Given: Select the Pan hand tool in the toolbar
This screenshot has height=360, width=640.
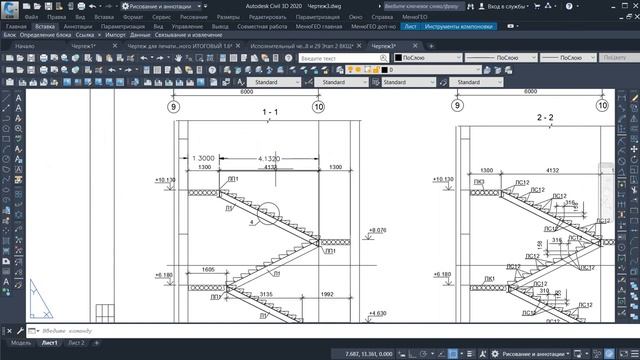Looking at the screenshot, I should [178, 58].
